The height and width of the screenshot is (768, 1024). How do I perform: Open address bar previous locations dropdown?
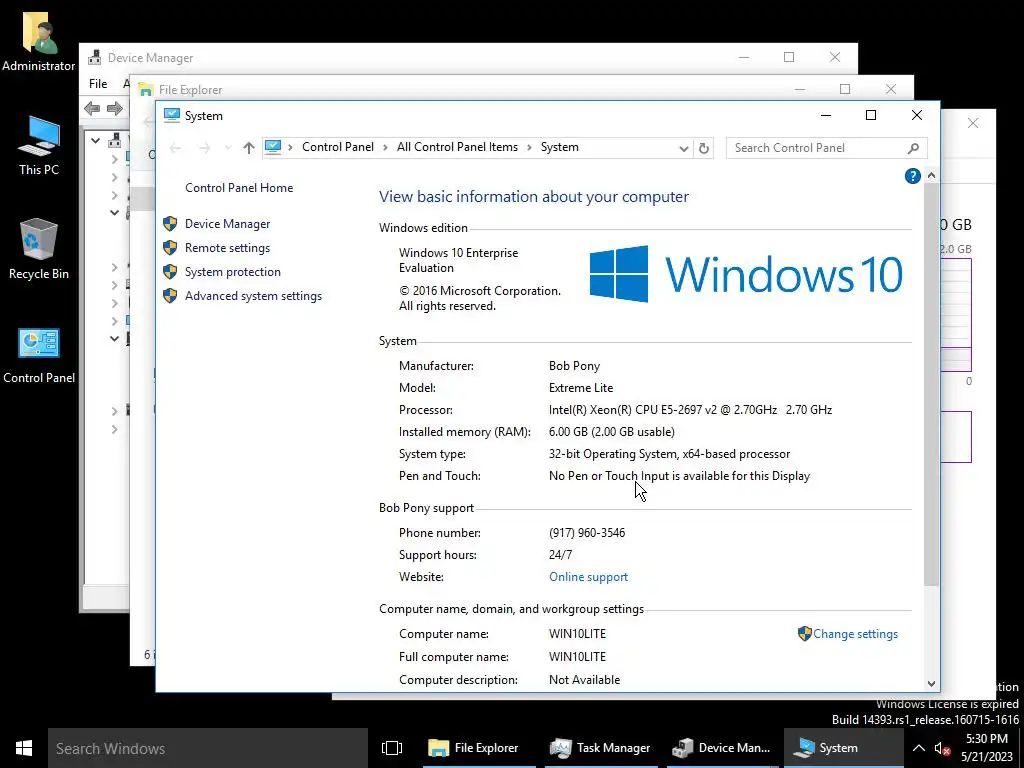pyautogui.click(x=684, y=148)
